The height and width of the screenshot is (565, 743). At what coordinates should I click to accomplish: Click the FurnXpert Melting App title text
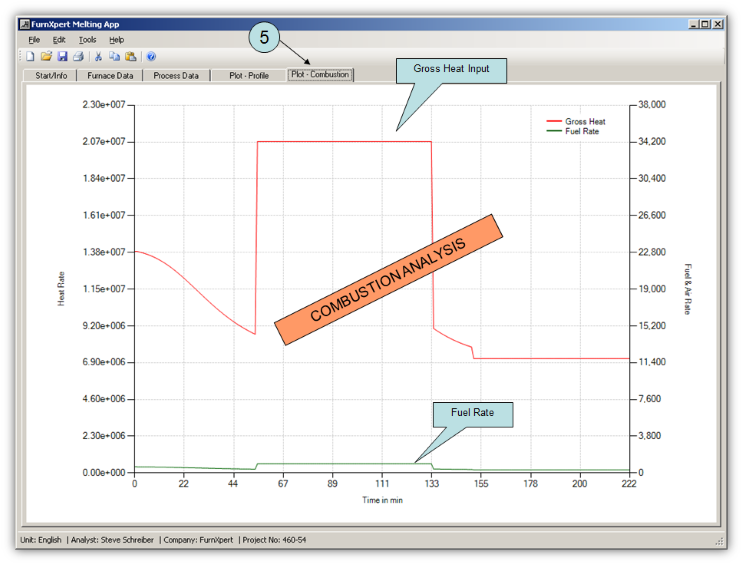(75, 24)
